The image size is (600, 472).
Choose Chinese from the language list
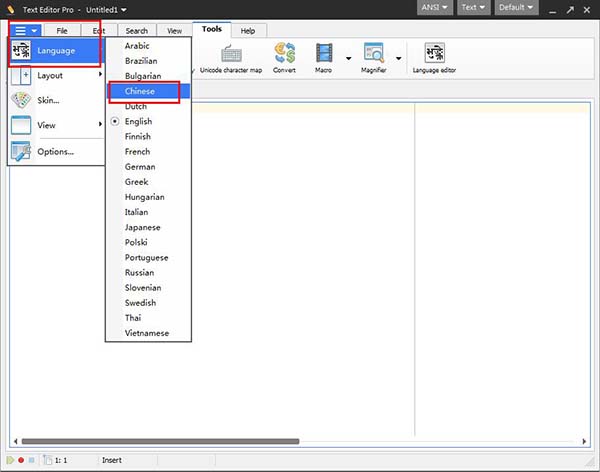(140, 91)
